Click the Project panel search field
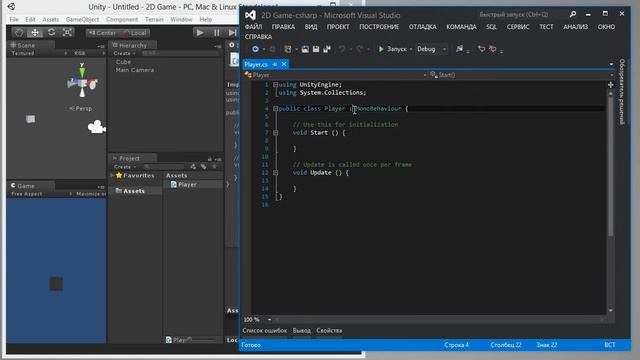Image resolution: width=640 pixels, height=360 pixels. tap(164, 167)
